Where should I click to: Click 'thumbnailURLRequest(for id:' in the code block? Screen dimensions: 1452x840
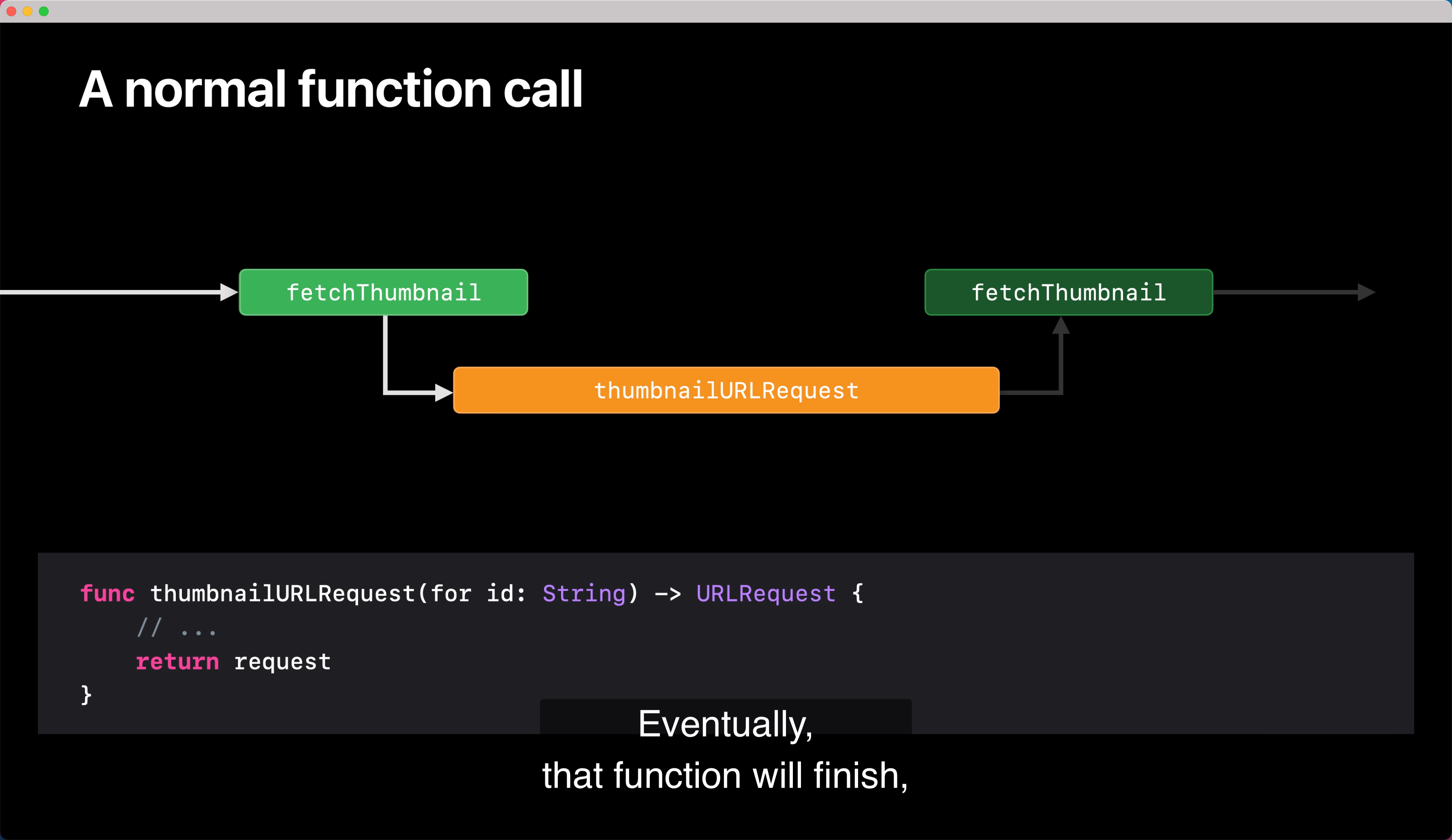pos(338,593)
